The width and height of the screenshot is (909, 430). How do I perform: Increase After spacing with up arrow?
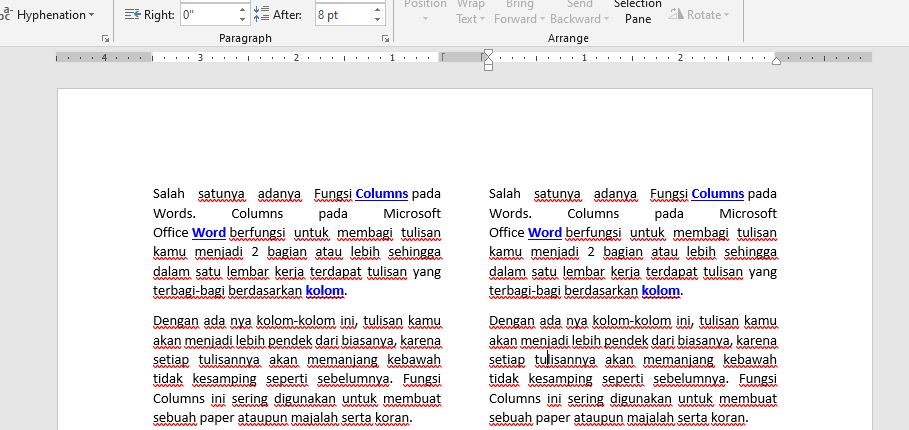377,9
